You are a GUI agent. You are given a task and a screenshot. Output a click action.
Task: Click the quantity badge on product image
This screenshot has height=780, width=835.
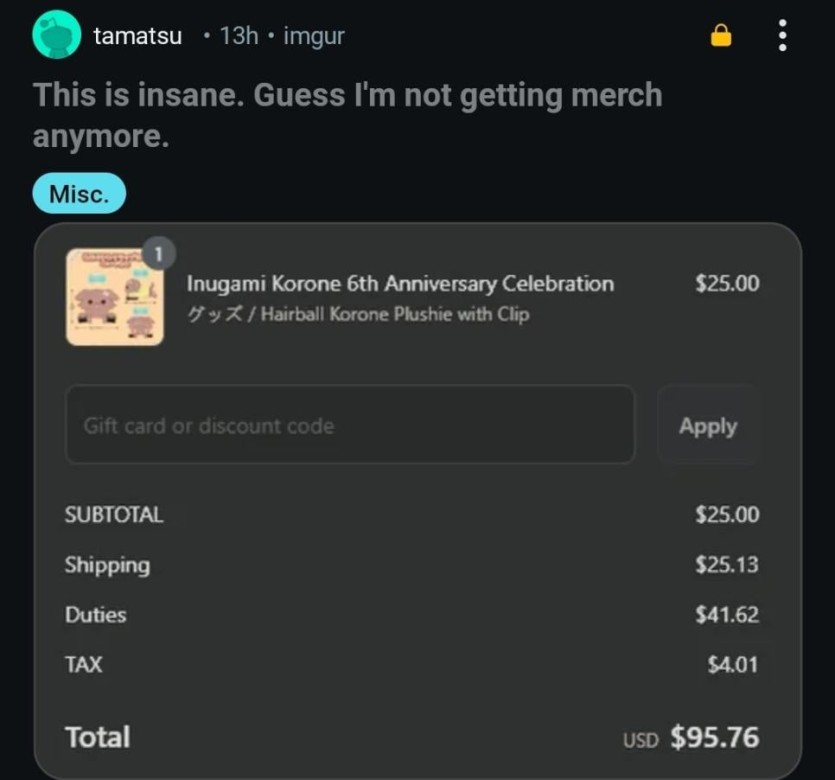click(158, 251)
